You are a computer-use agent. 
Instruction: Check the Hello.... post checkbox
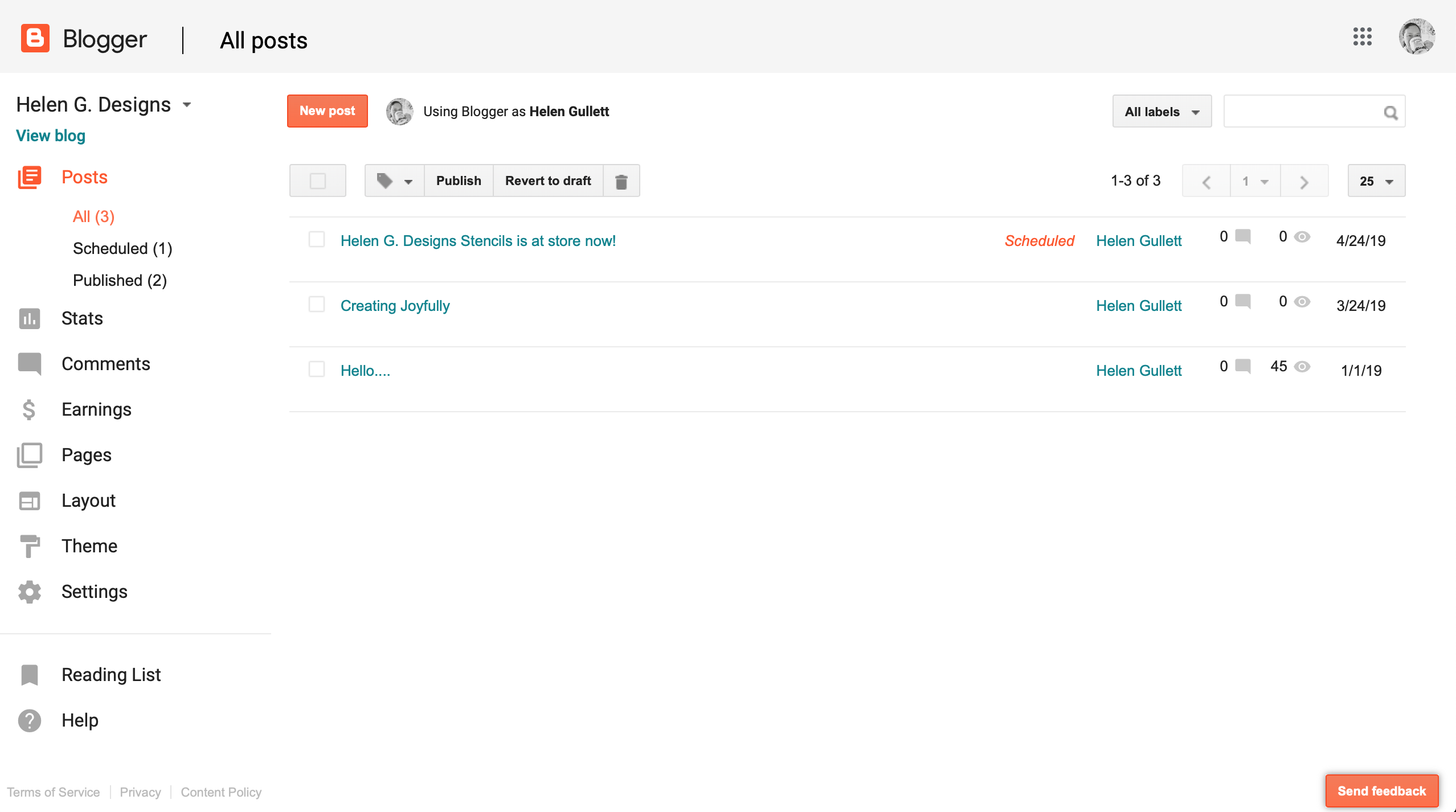pyautogui.click(x=317, y=370)
